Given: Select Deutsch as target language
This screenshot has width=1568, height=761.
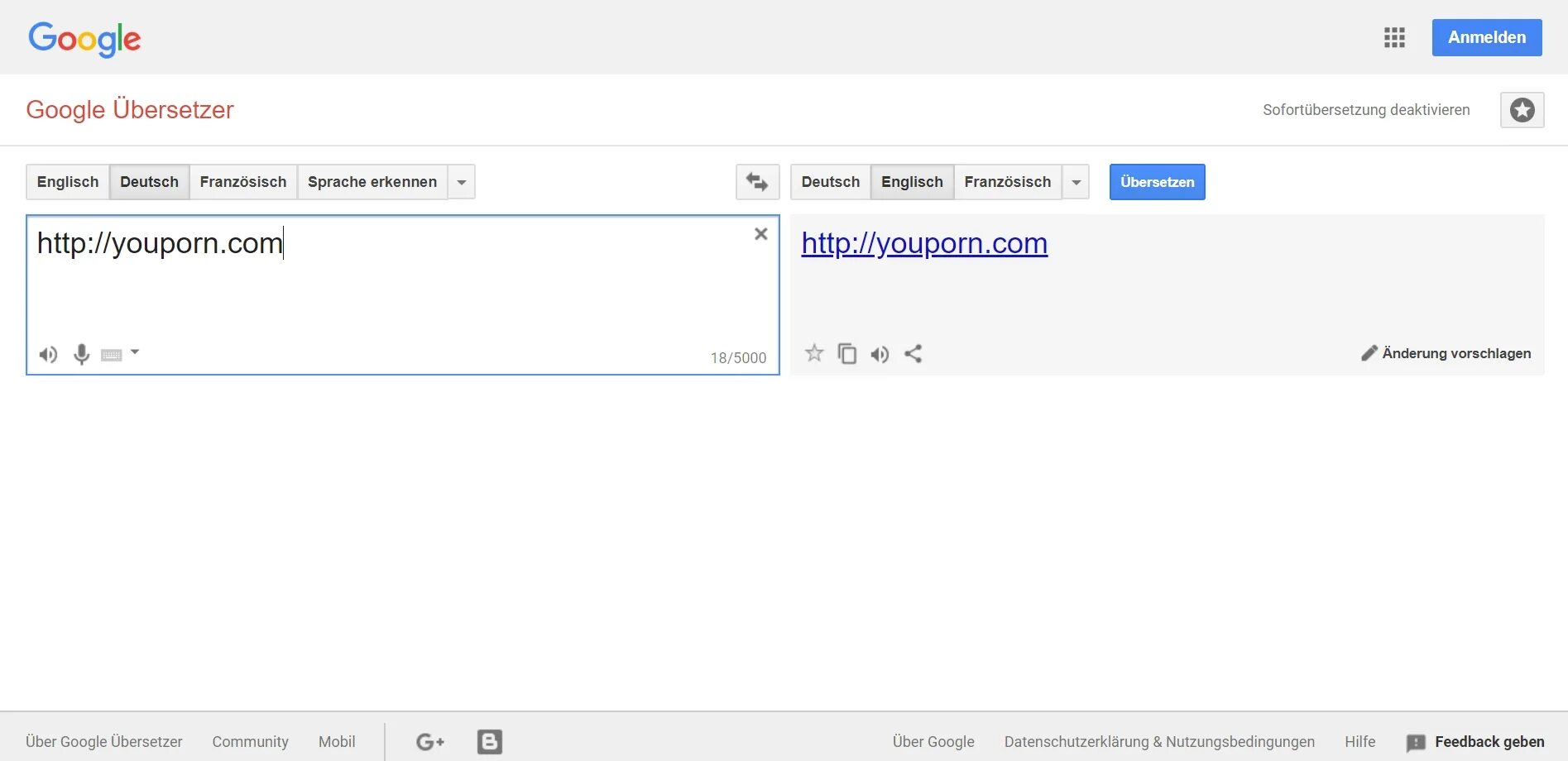Looking at the screenshot, I should pyautogui.click(x=831, y=182).
